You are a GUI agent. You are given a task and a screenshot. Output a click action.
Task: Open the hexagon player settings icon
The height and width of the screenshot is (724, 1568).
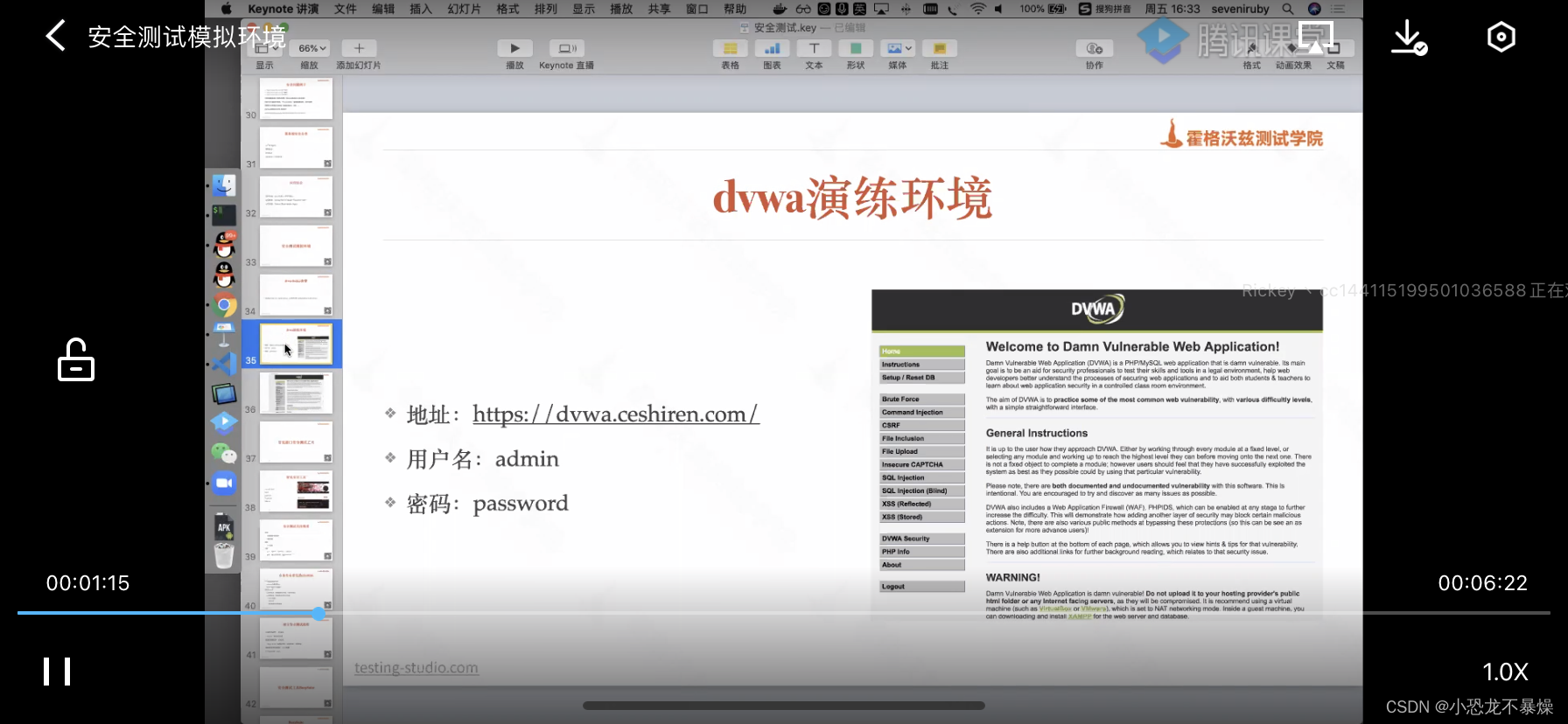1501,37
